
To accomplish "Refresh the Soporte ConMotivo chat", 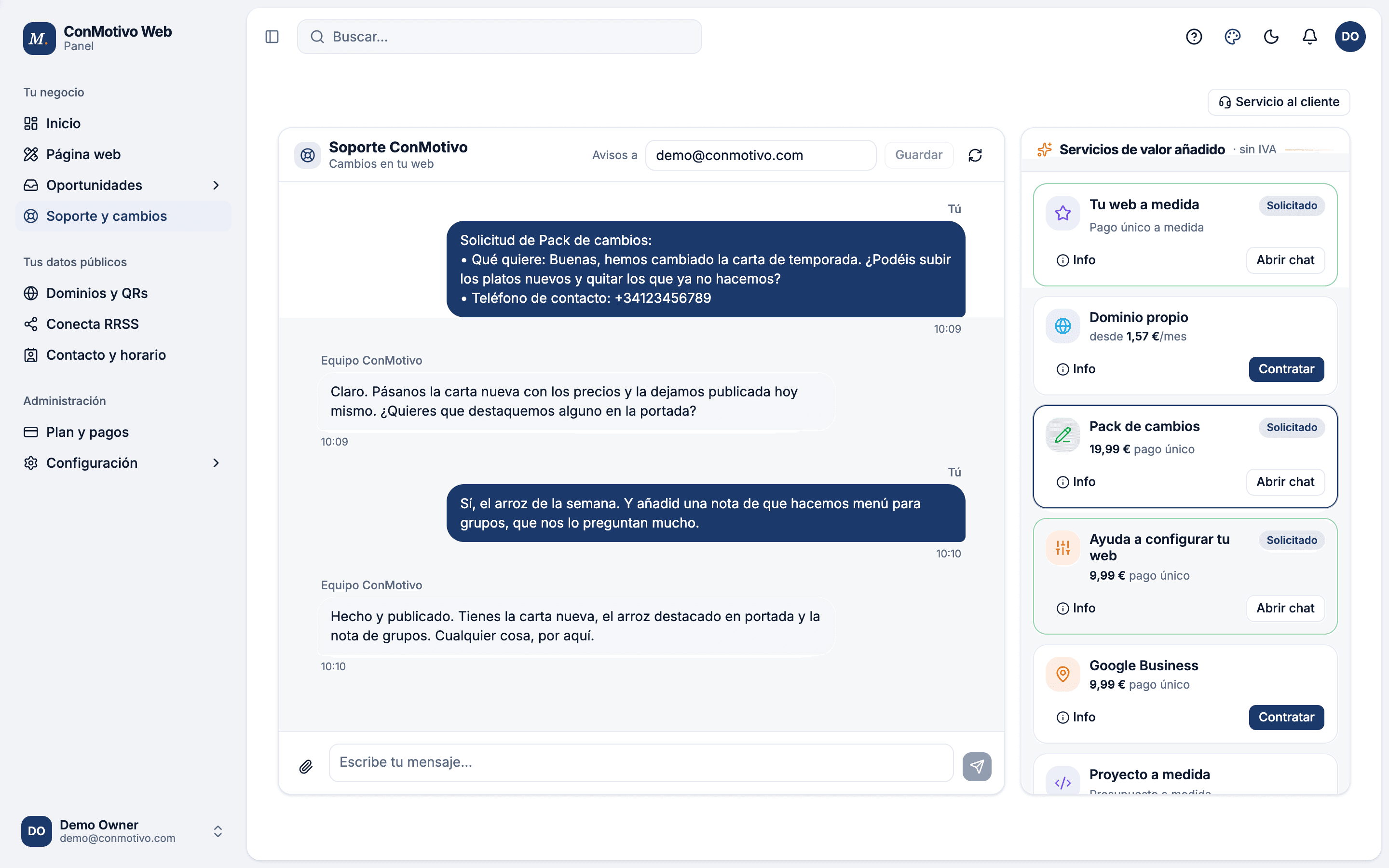I will pyautogui.click(x=975, y=155).
